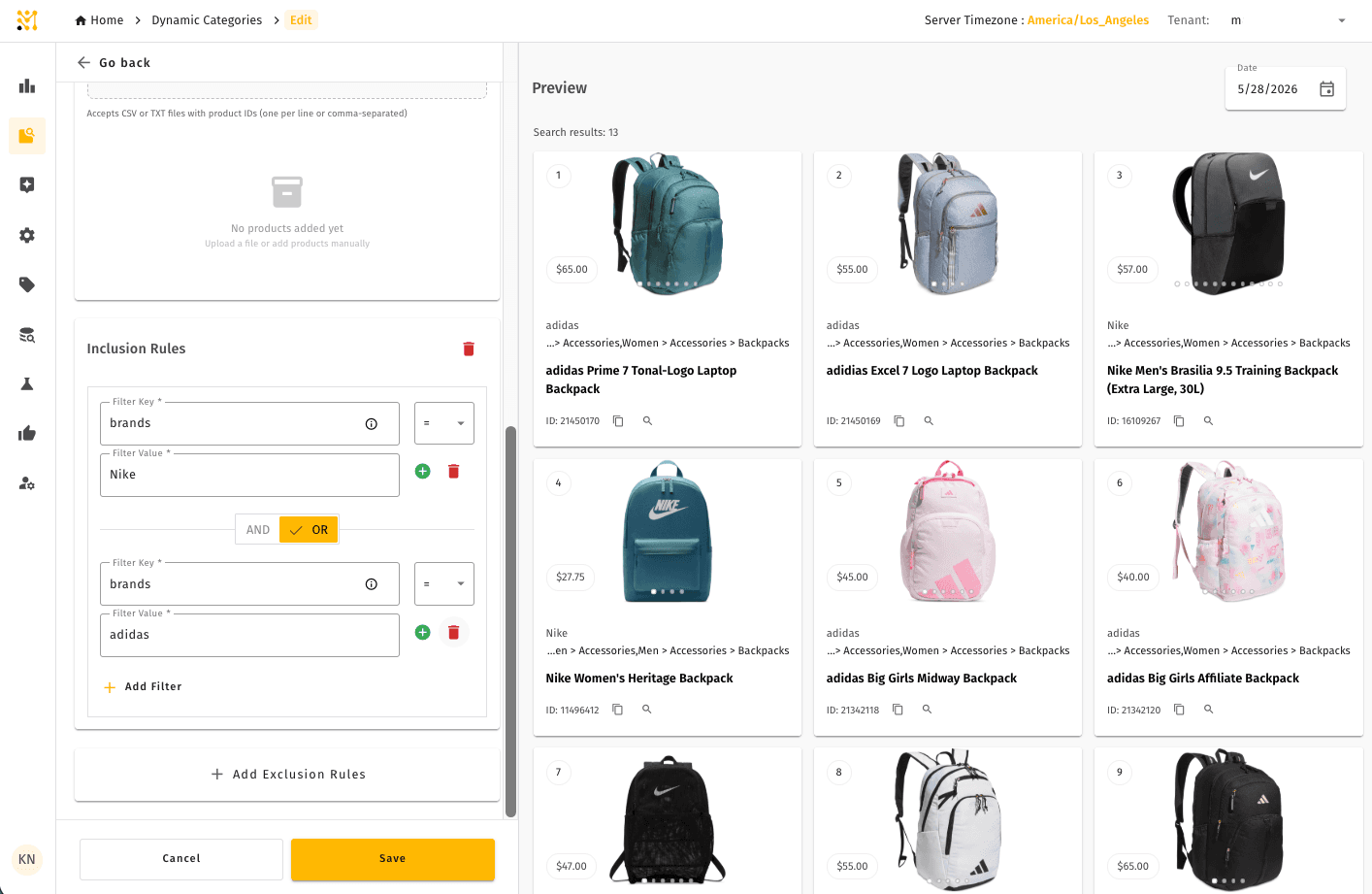Focus the Filter Value field containing Nike

point(249,475)
